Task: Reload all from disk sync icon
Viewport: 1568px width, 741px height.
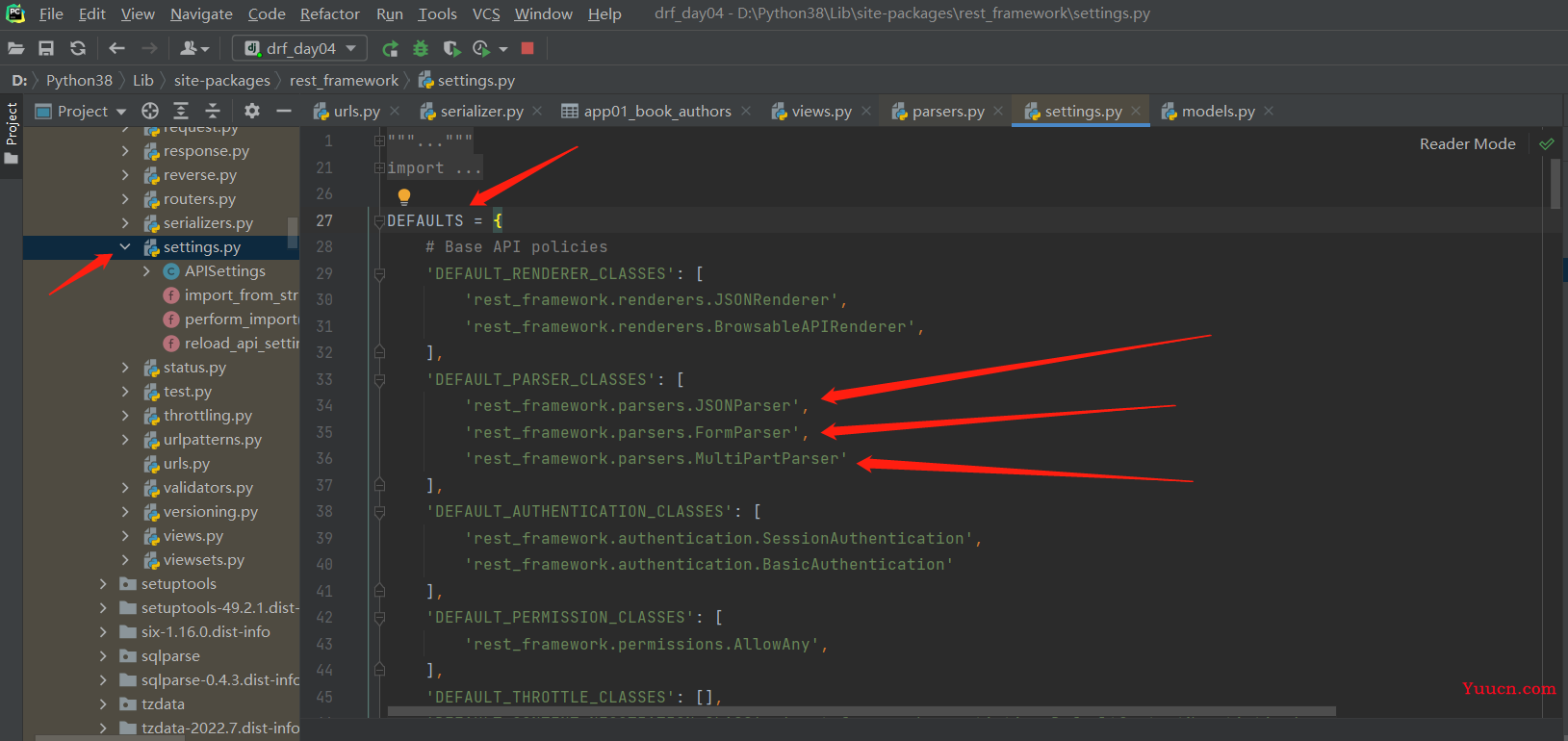Action: (x=78, y=48)
